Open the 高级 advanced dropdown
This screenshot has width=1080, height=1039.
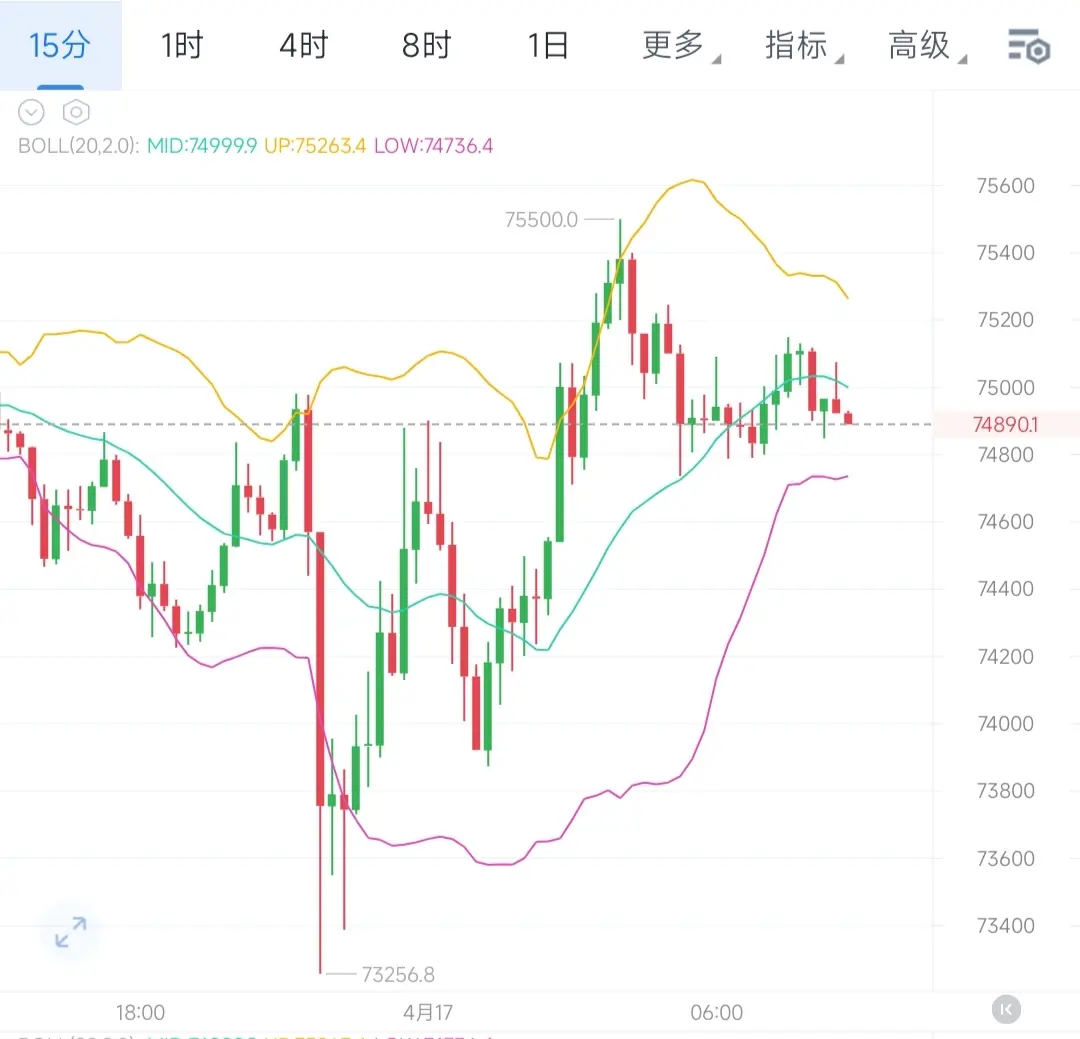(x=926, y=45)
